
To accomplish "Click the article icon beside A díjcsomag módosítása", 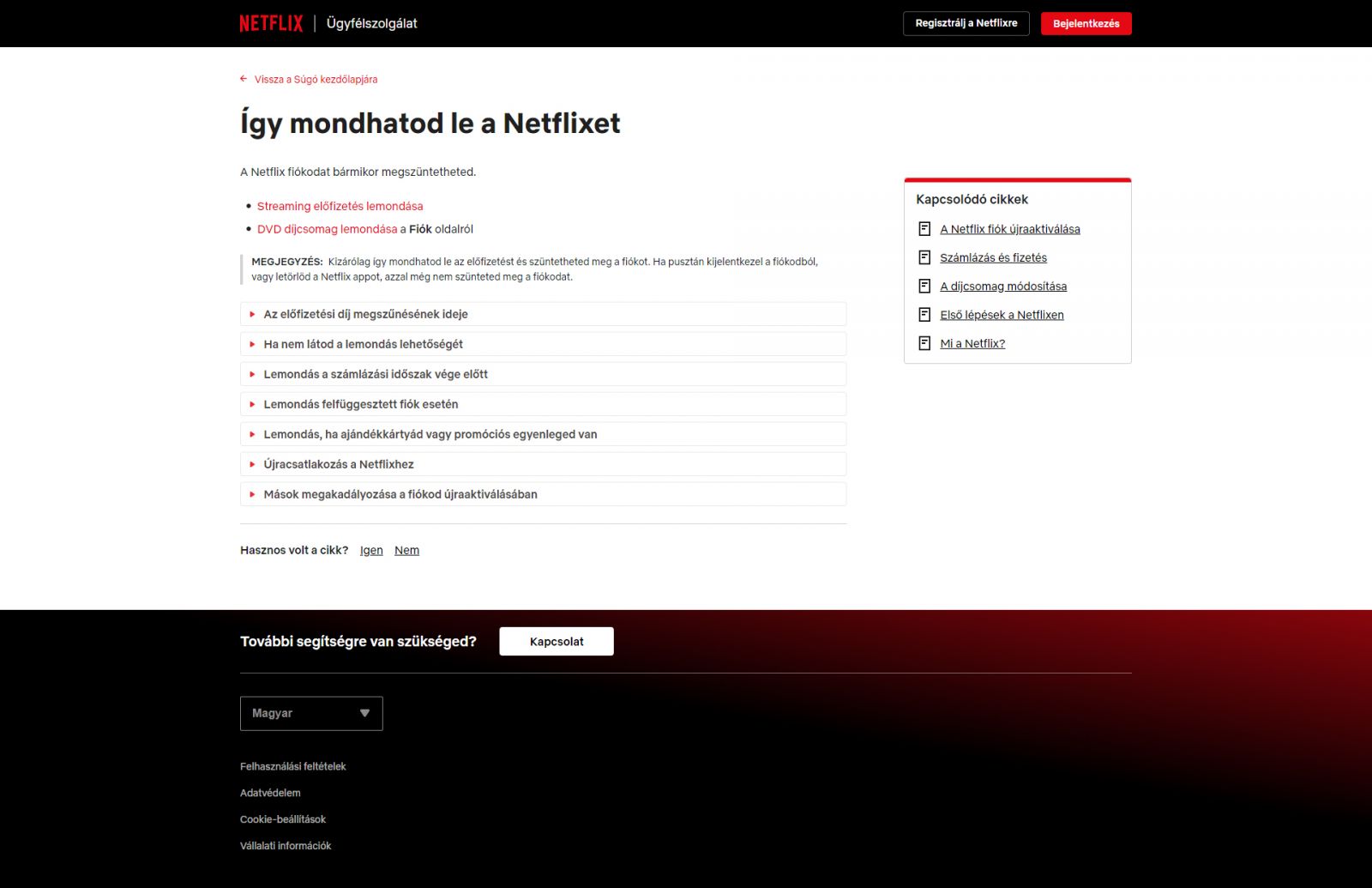I will pyautogui.click(x=925, y=286).
